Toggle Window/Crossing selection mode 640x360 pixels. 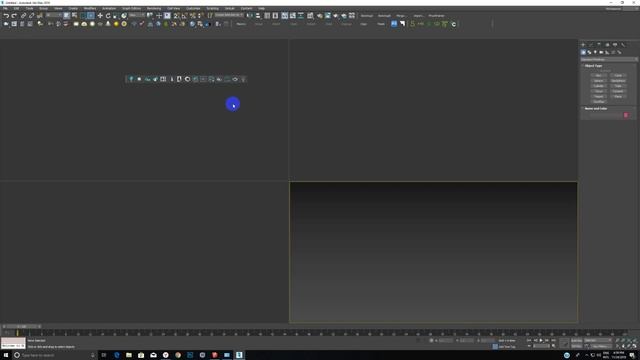(91, 16)
